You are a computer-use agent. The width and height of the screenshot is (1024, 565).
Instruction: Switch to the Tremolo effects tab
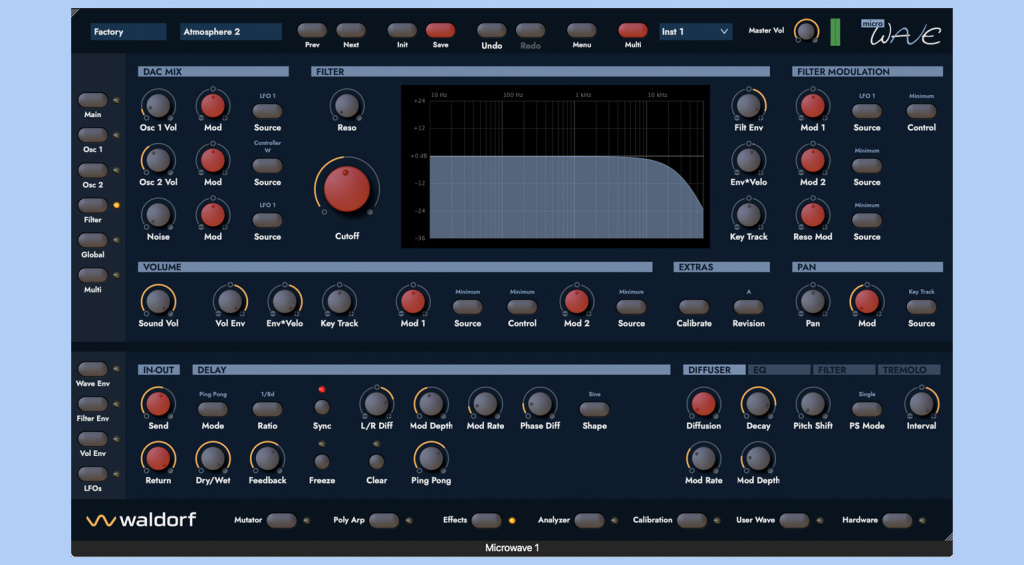[909, 370]
